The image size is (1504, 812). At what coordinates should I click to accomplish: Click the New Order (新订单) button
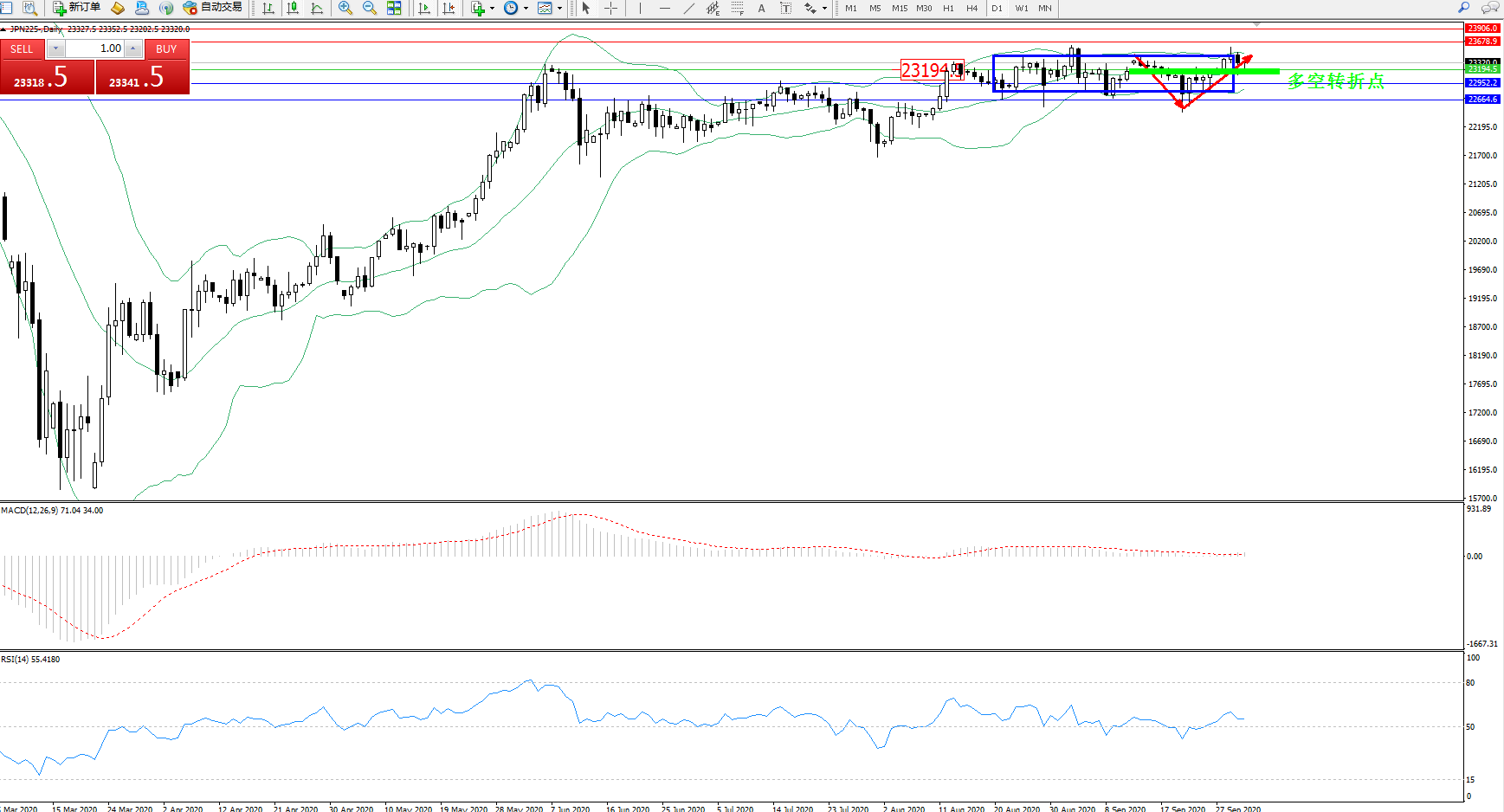[76, 8]
